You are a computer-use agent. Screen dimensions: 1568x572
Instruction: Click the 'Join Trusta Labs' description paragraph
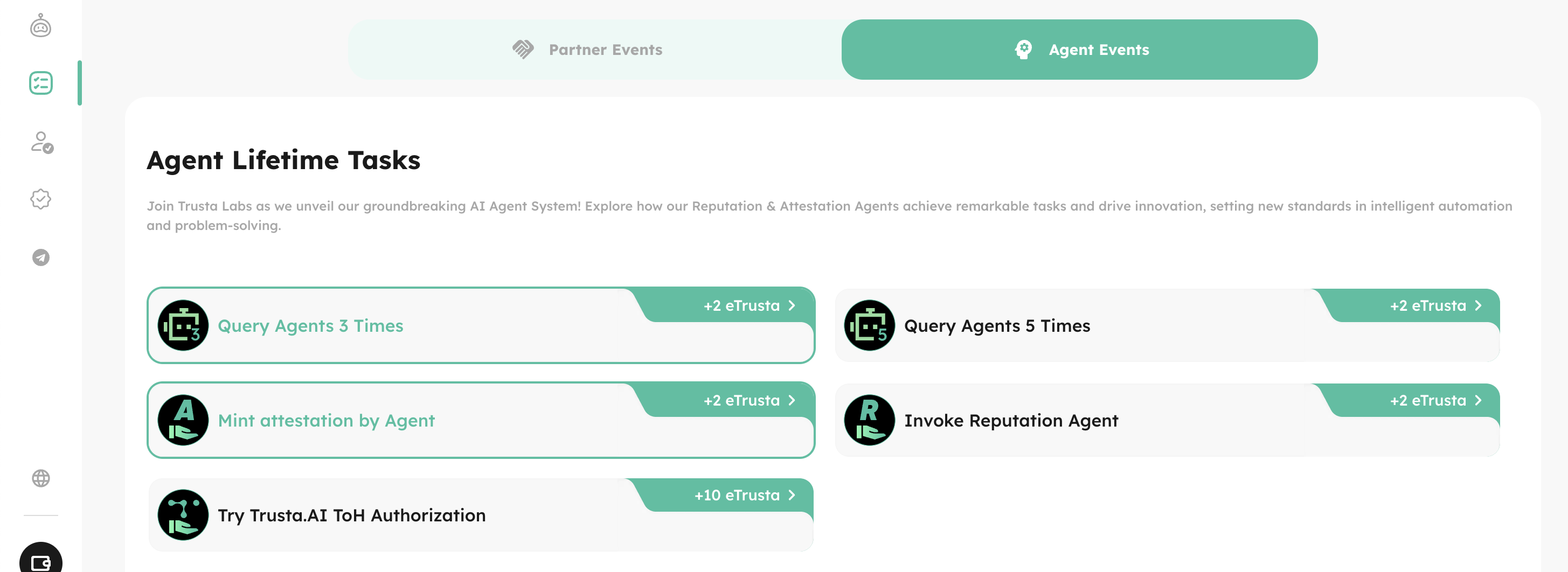(x=829, y=215)
